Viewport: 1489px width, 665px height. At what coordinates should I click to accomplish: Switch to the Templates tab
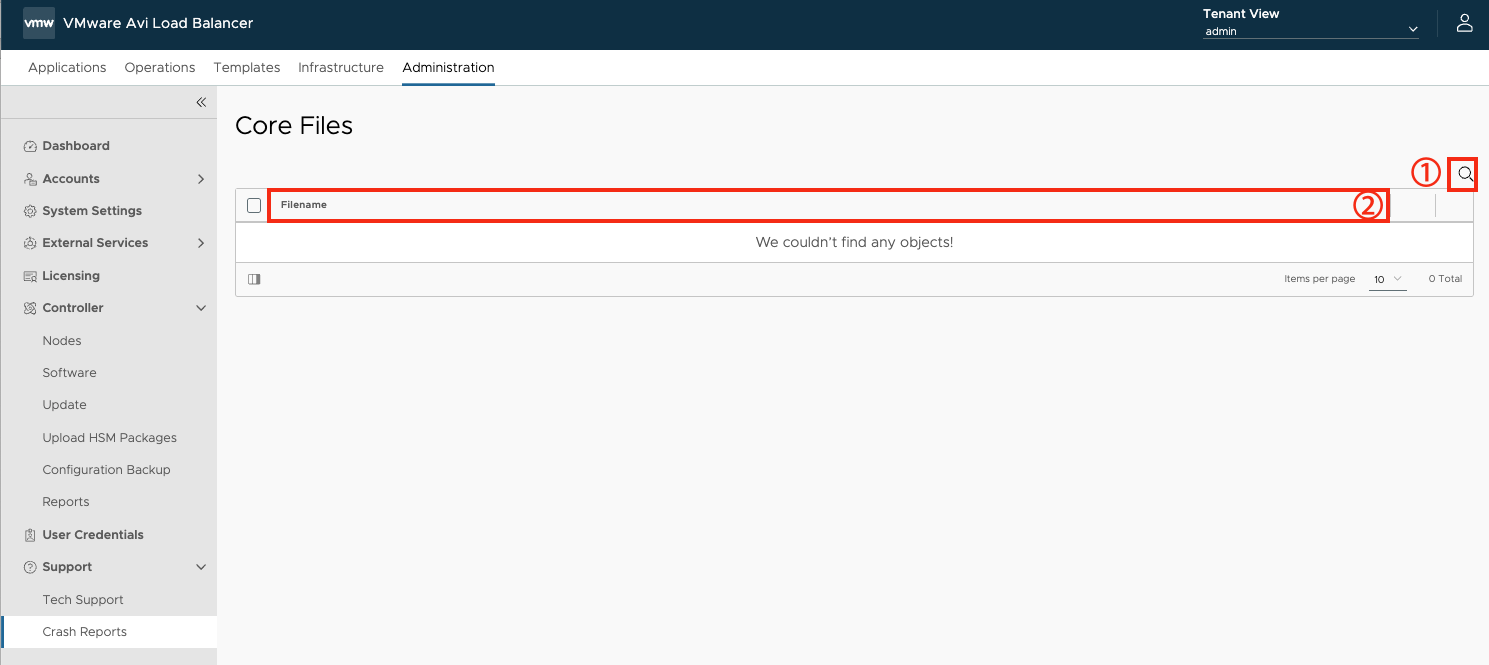point(247,68)
